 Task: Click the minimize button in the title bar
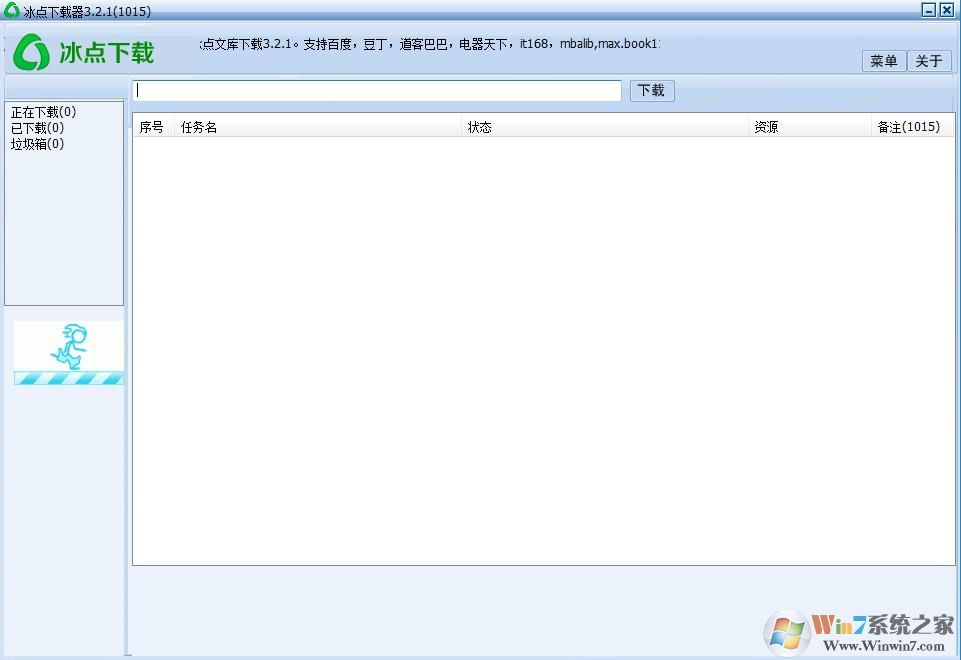click(927, 11)
